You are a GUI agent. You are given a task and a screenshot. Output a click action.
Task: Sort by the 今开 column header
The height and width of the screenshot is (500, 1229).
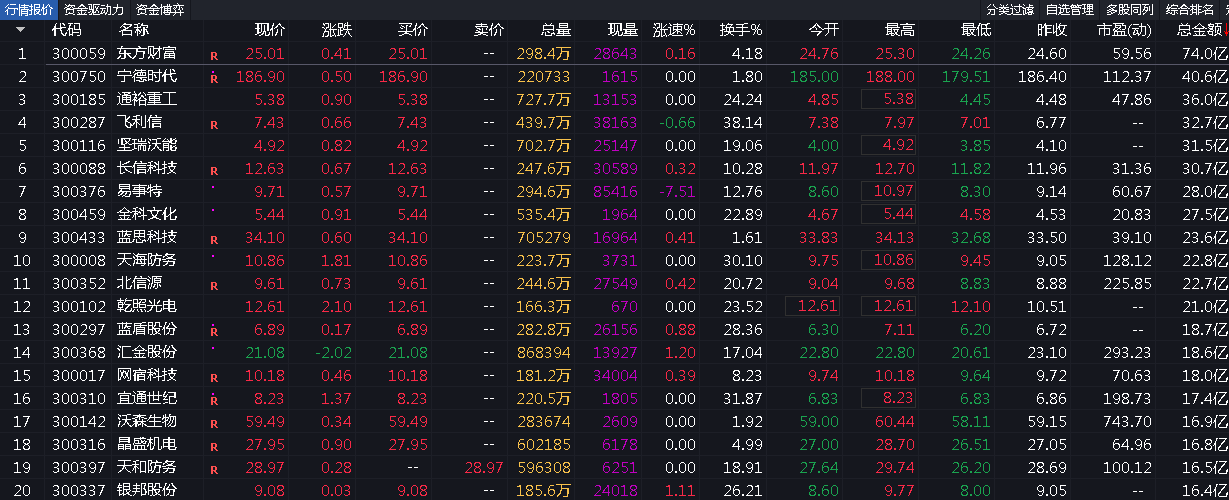point(824,30)
